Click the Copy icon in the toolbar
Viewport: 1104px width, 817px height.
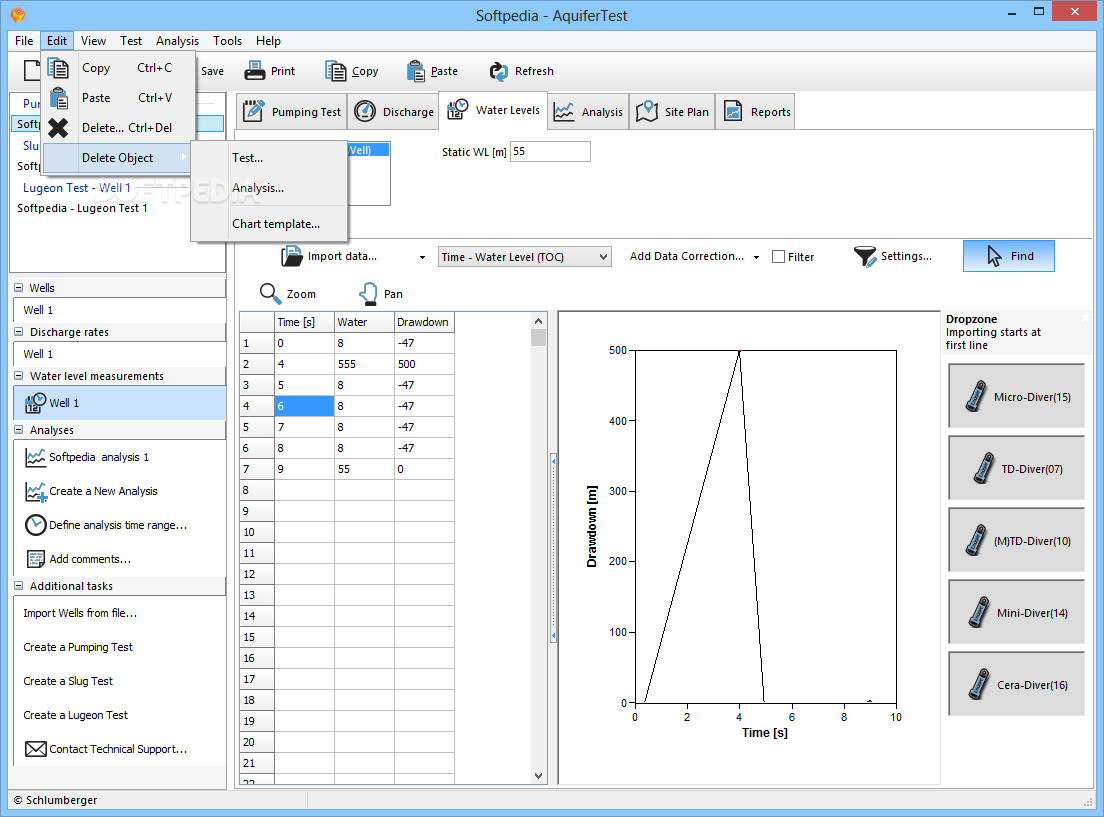pyautogui.click(x=336, y=71)
